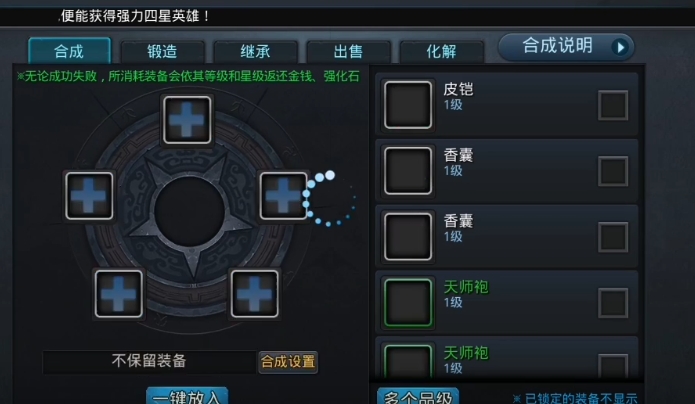Switch to the 继承 tab
Viewport: 695px width, 404px height.
[x=255, y=51]
